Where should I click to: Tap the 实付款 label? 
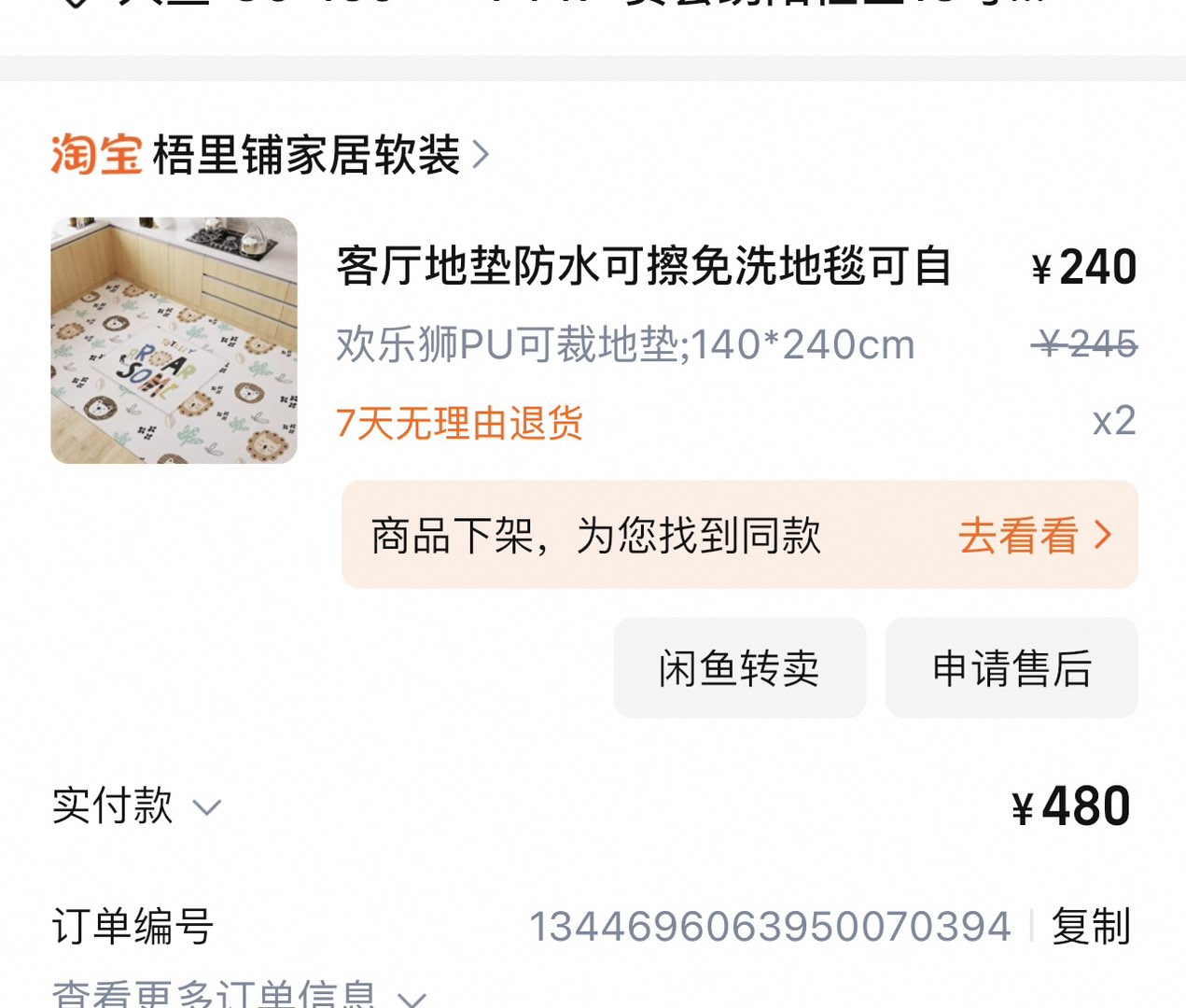click(112, 805)
